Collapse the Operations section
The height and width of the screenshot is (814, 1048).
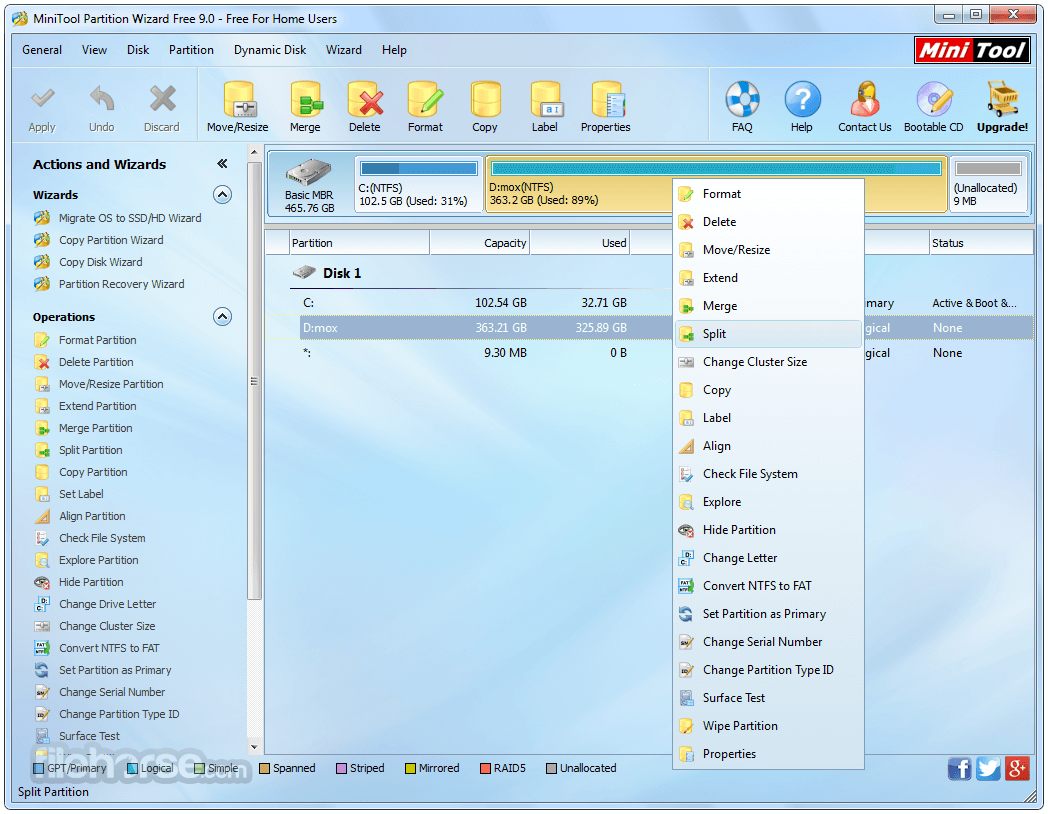(x=222, y=317)
